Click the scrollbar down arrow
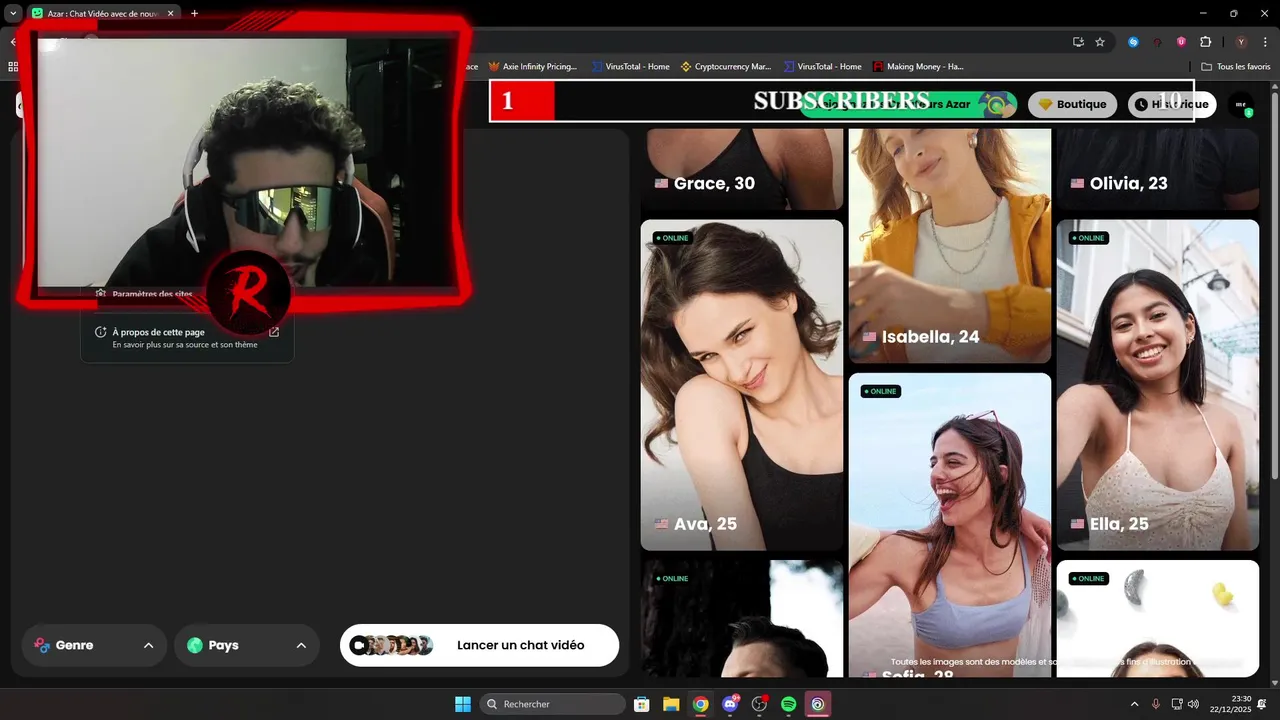This screenshot has height=720, width=1280. coord(1274,682)
